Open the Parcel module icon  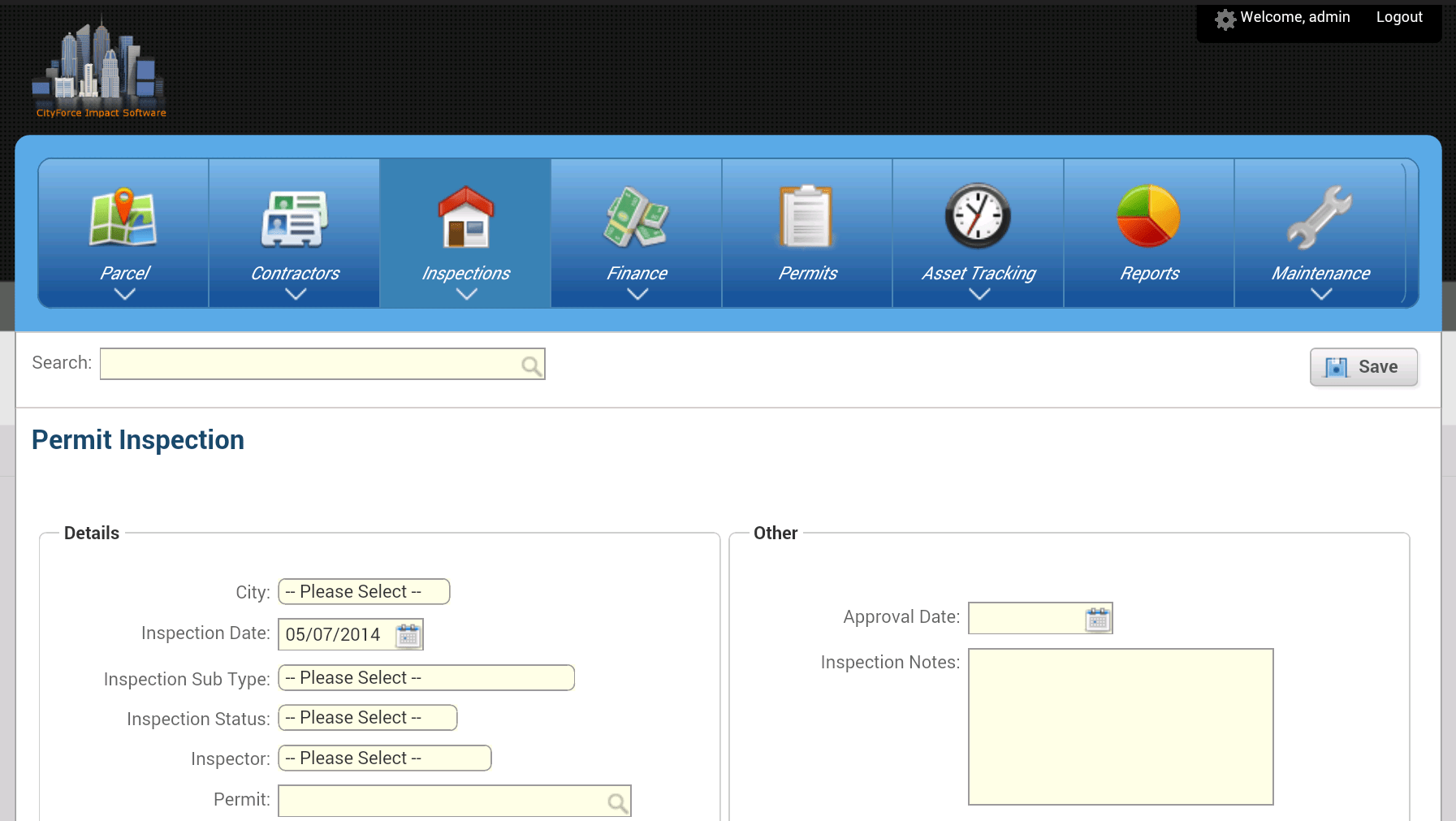coord(123,217)
